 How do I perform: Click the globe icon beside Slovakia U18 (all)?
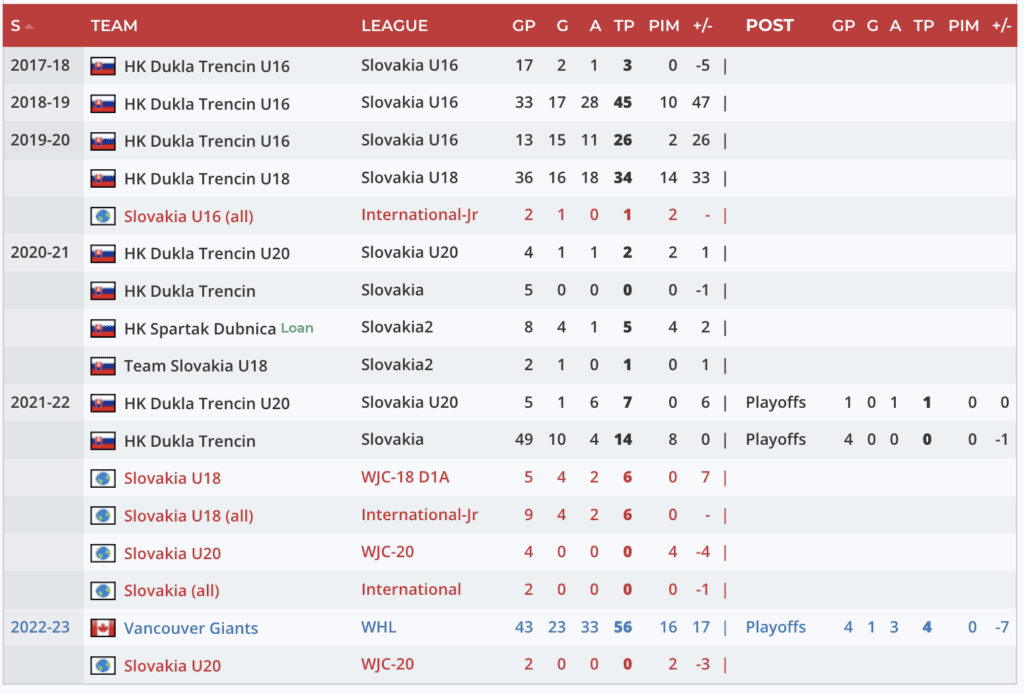click(x=103, y=516)
